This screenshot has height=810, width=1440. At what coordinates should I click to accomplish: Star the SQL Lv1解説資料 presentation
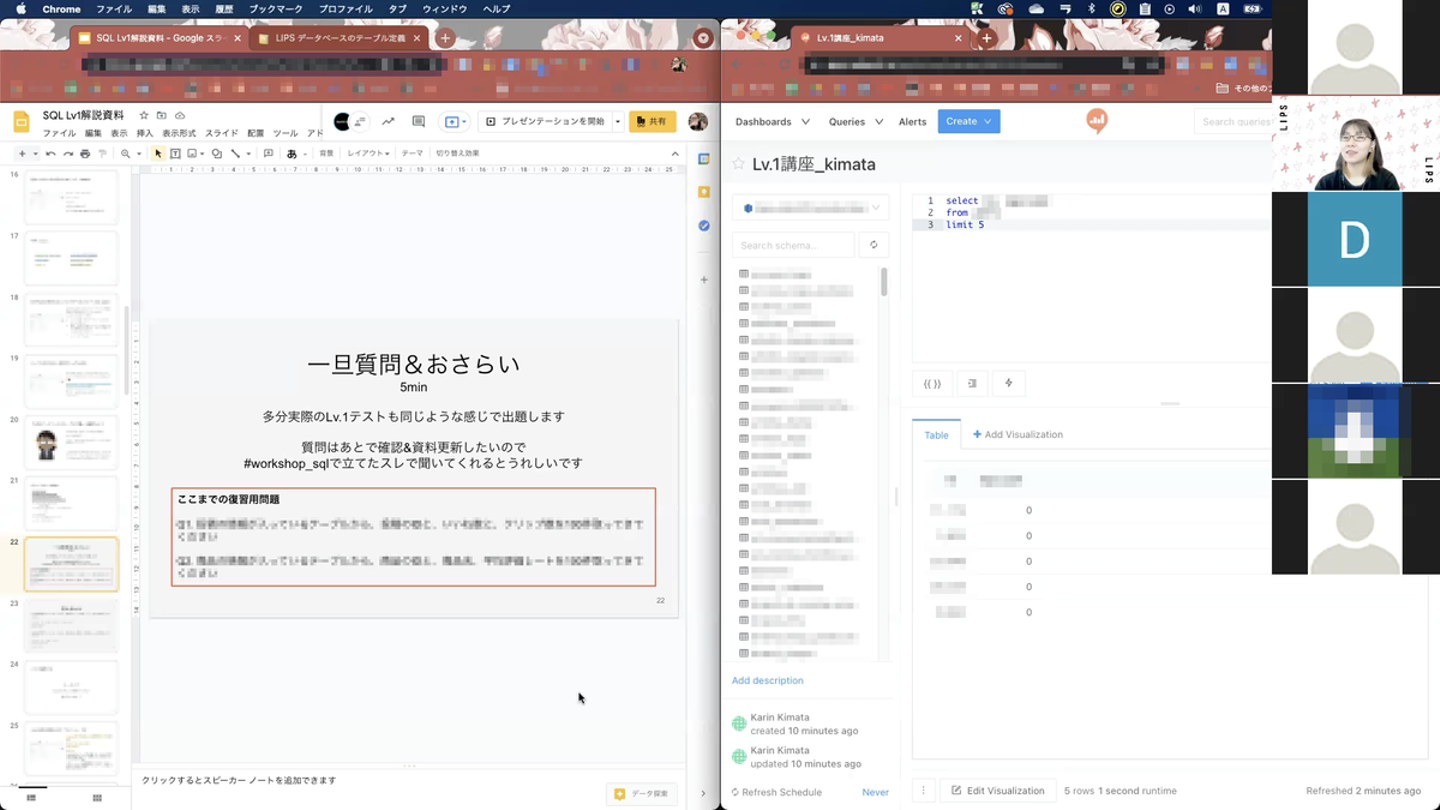tap(144, 116)
